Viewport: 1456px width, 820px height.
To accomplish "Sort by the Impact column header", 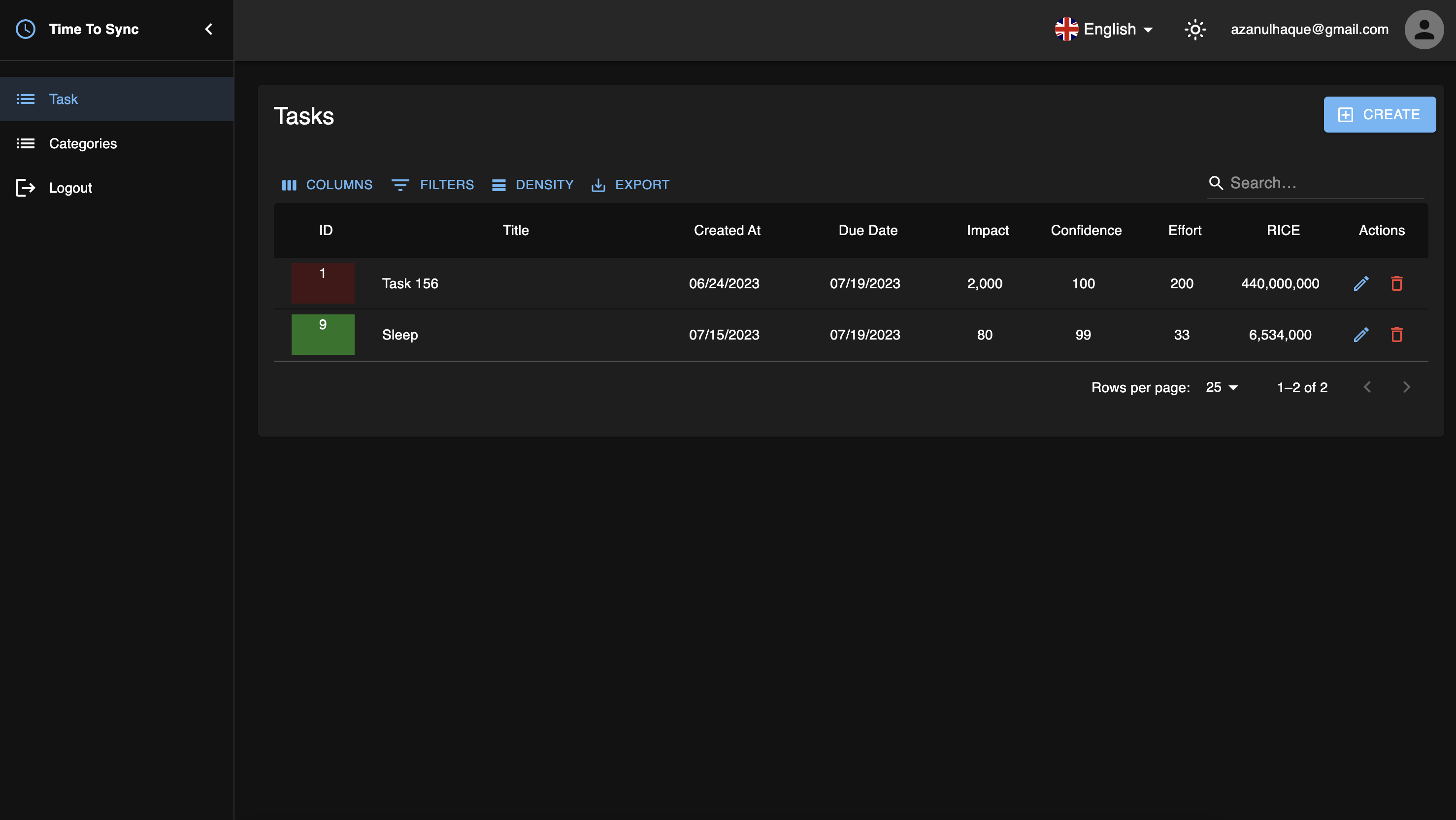I will pyautogui.click(x=988, y=231).
